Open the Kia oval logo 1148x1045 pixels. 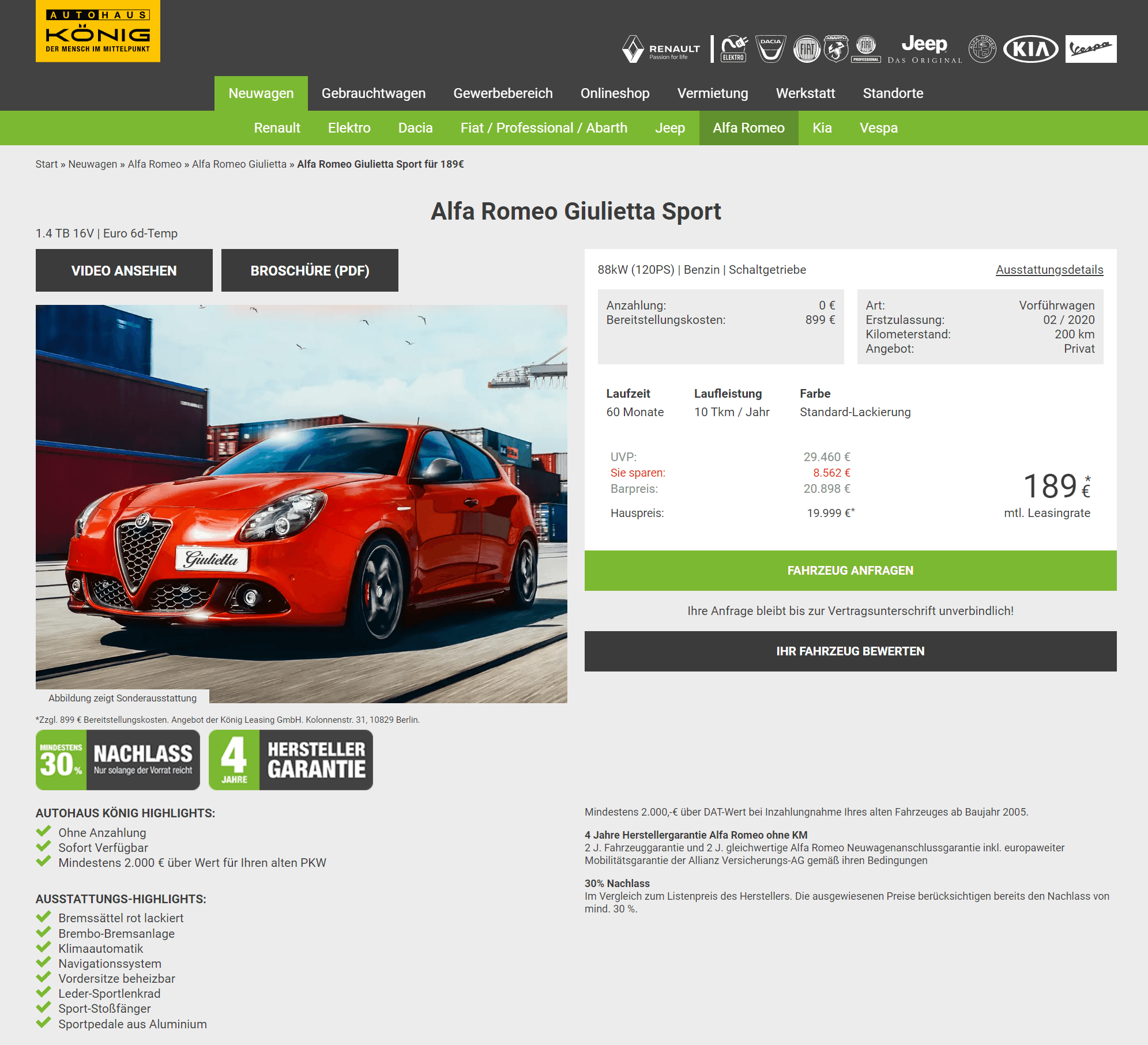[x=1031, y=49]
